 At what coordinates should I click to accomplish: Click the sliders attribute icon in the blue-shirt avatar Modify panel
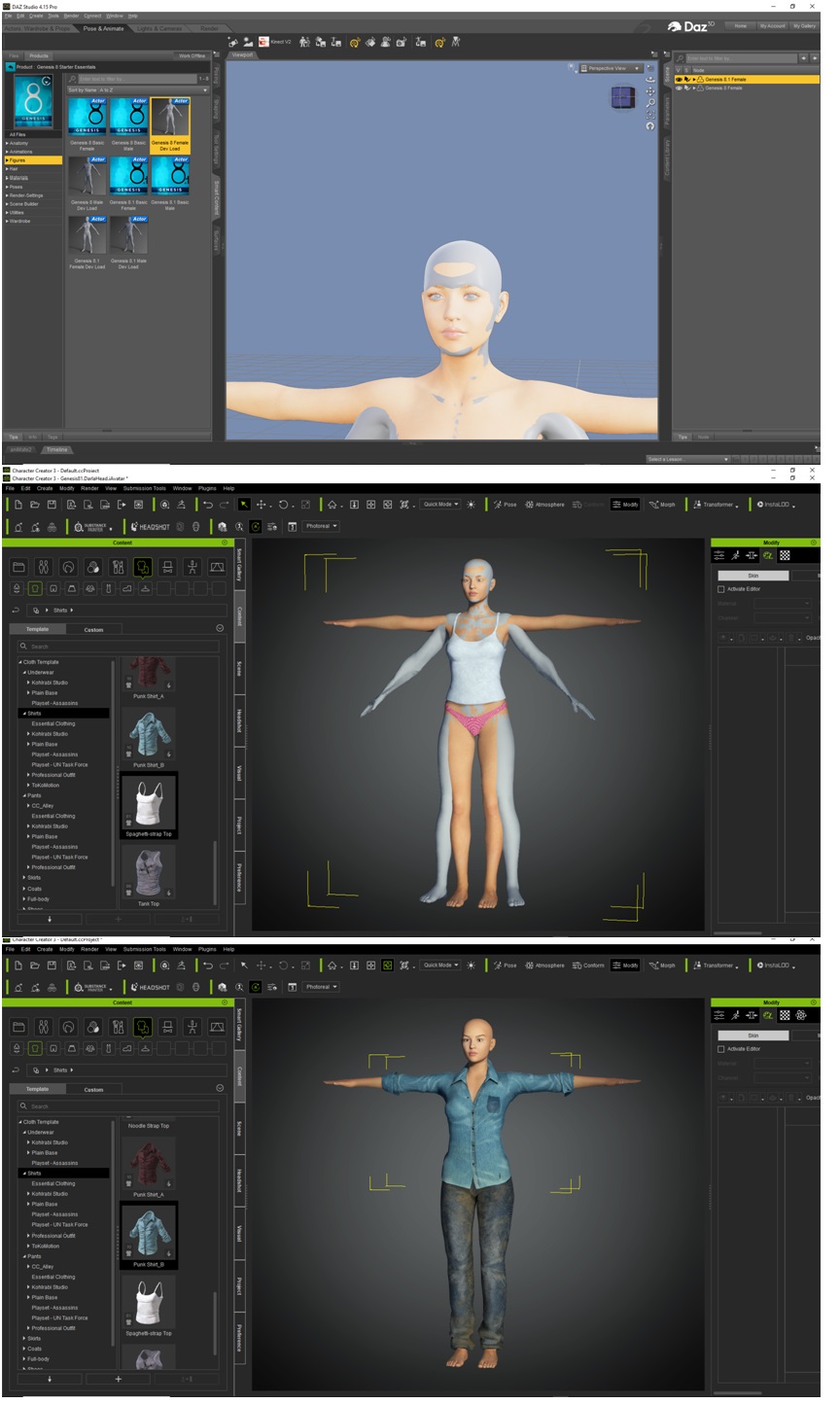pyautogui.click(x=719, y=1015)
